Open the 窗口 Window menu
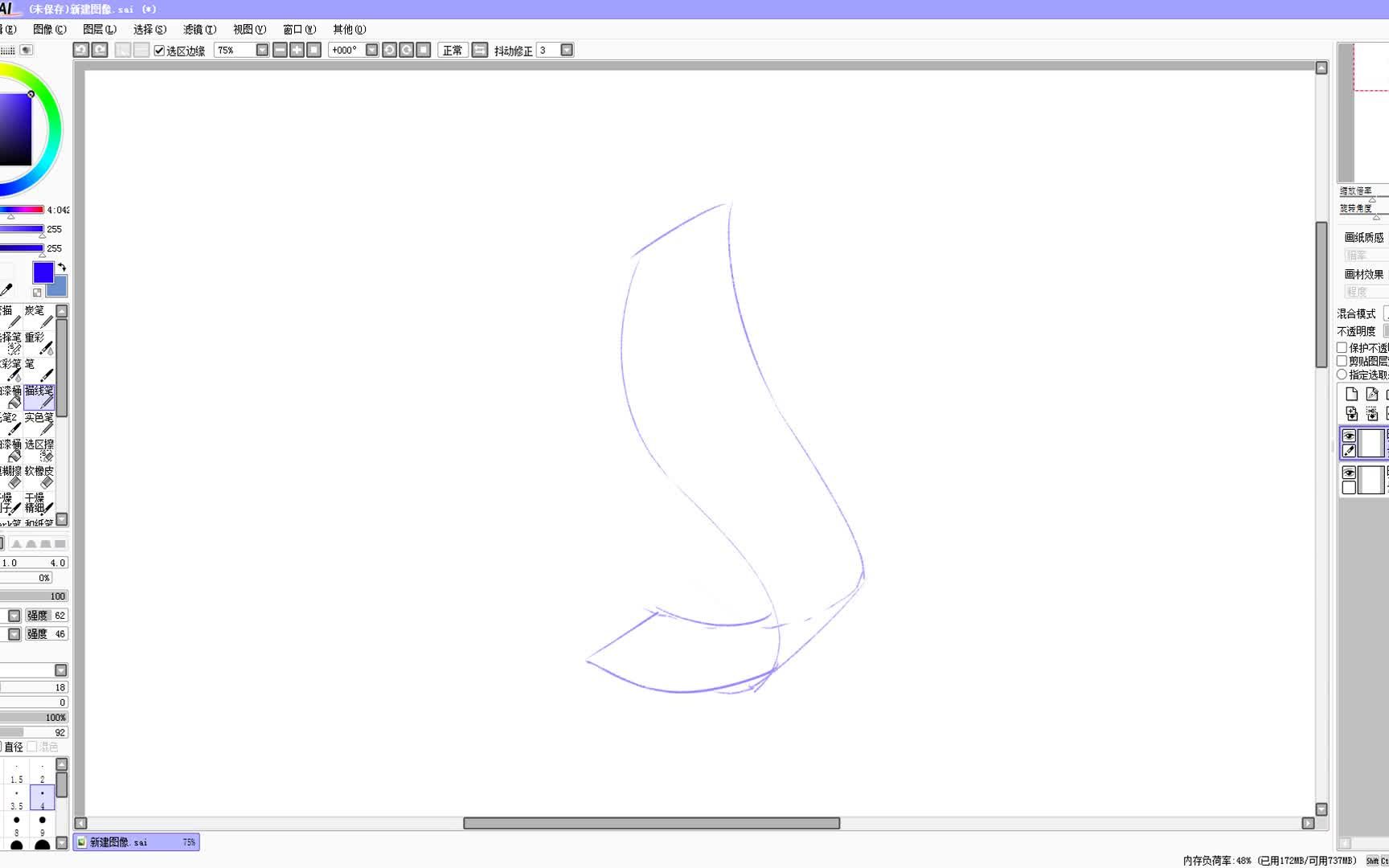 click(299, 29)
